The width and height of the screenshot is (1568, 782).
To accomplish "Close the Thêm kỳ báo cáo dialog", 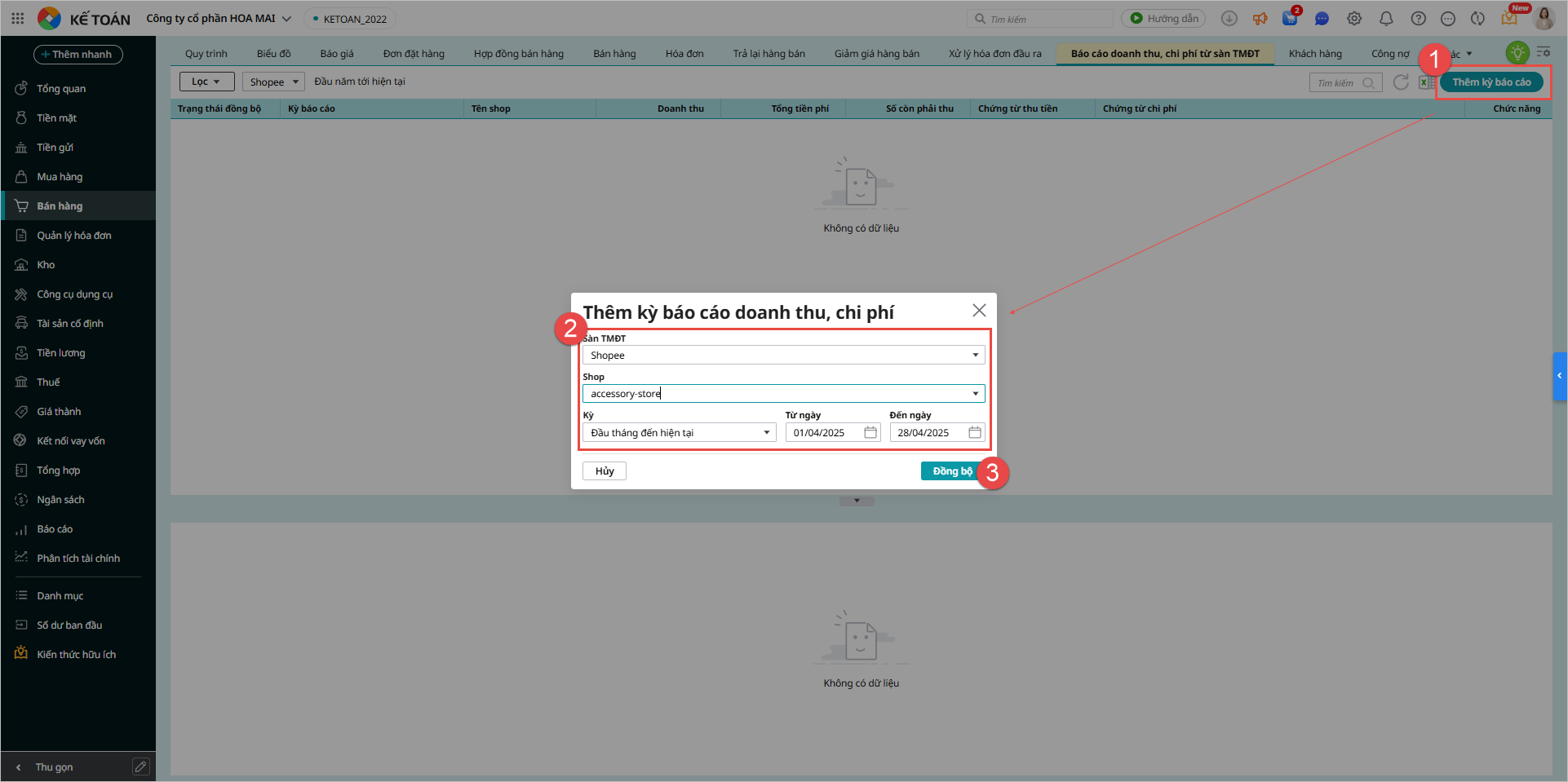I will click(x=979, y=311).
